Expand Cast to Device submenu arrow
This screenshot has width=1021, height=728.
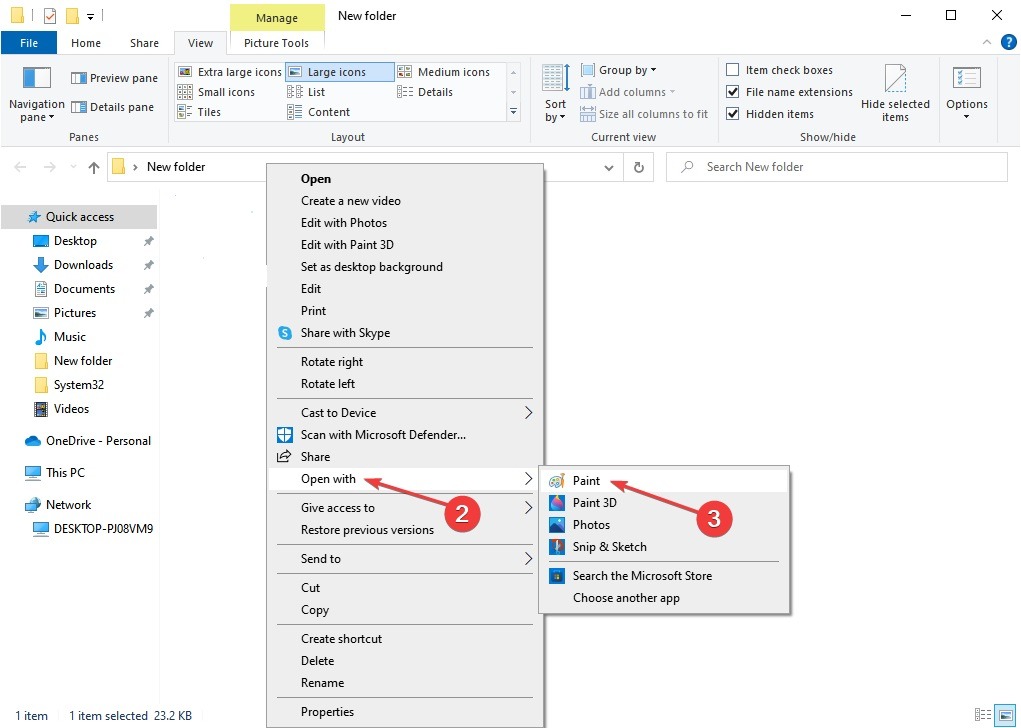pyautogui.click(x=529, y=413)
